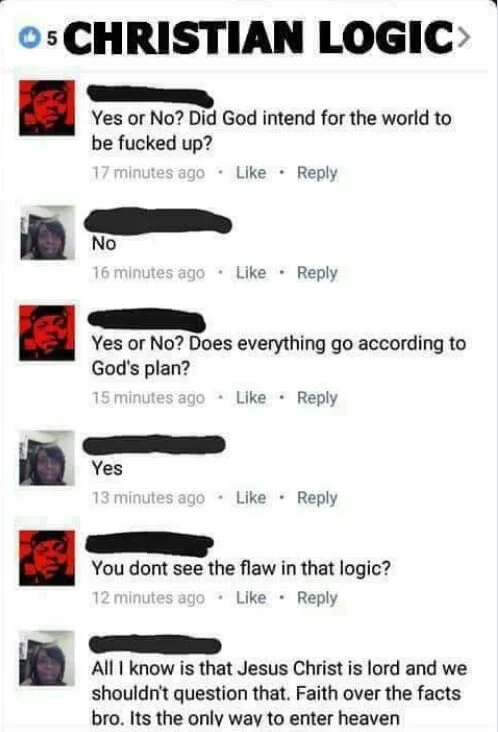Reply to the 12 minutes ago comment
The width and height of the screenshot is (498, 732).
click(x=317, y=598)
